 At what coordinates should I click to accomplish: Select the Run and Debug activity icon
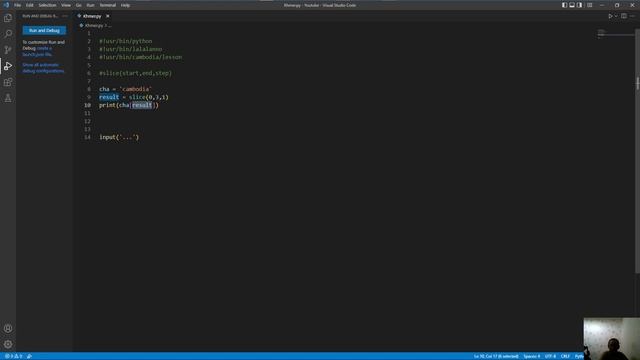pos(8,66)
